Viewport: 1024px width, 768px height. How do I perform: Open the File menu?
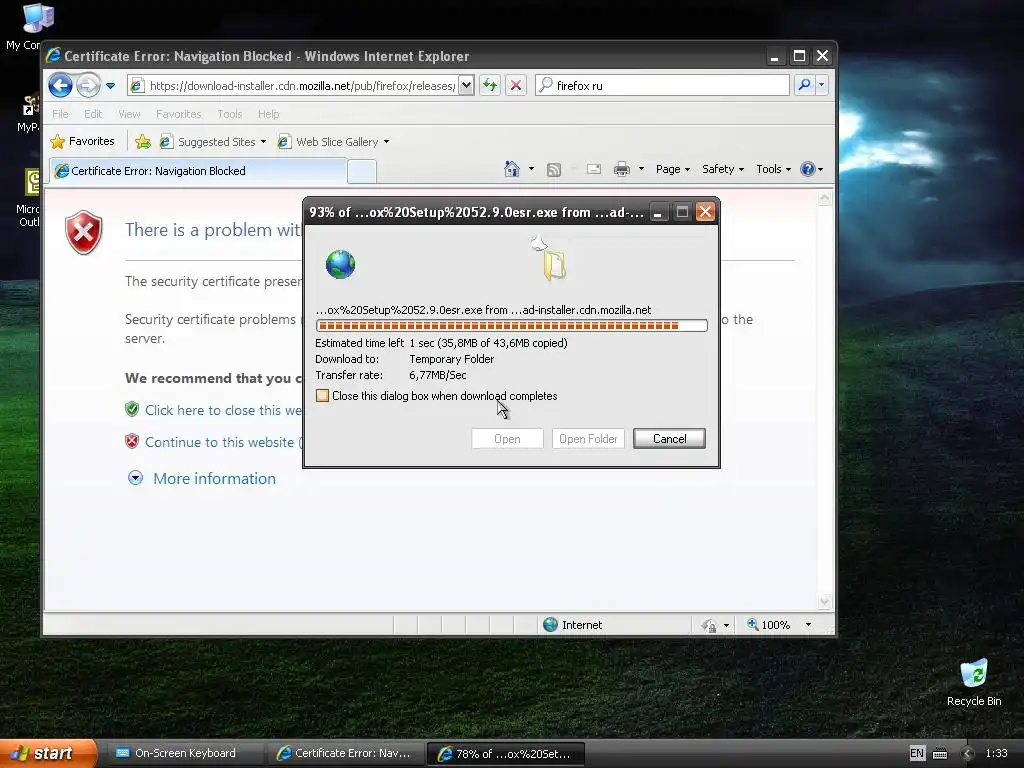(60, 114)
